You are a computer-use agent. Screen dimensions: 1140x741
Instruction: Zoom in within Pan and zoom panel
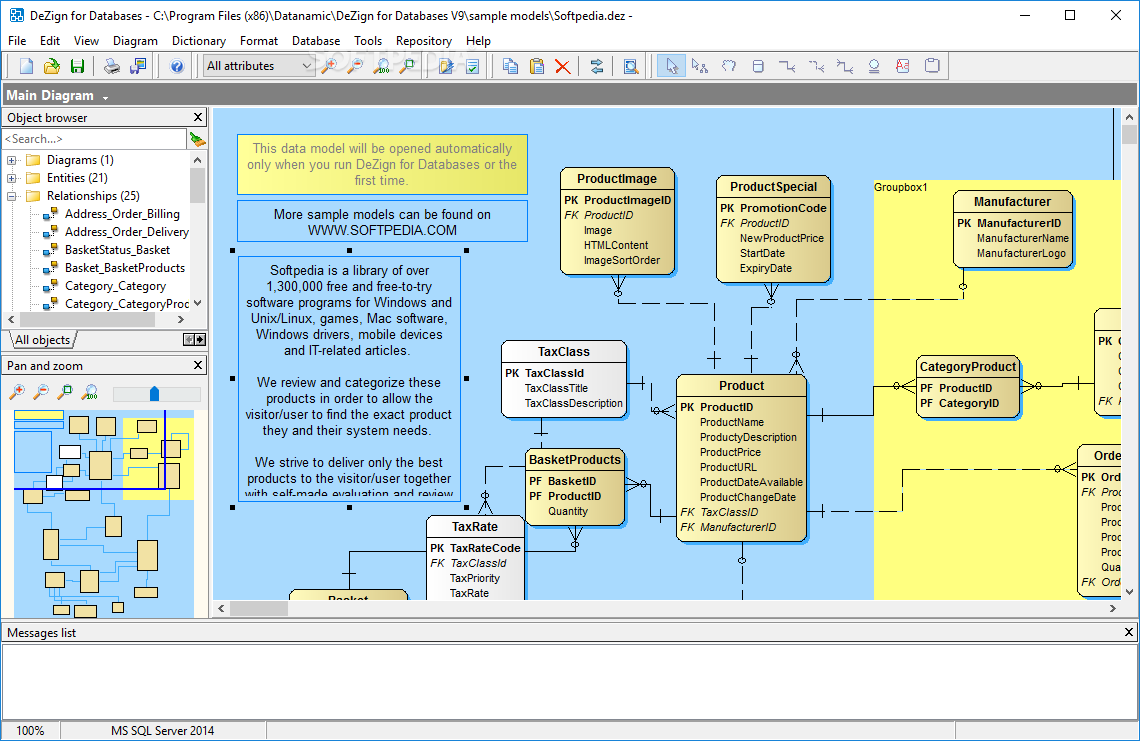pyautogui.click(x=17, y=393)
